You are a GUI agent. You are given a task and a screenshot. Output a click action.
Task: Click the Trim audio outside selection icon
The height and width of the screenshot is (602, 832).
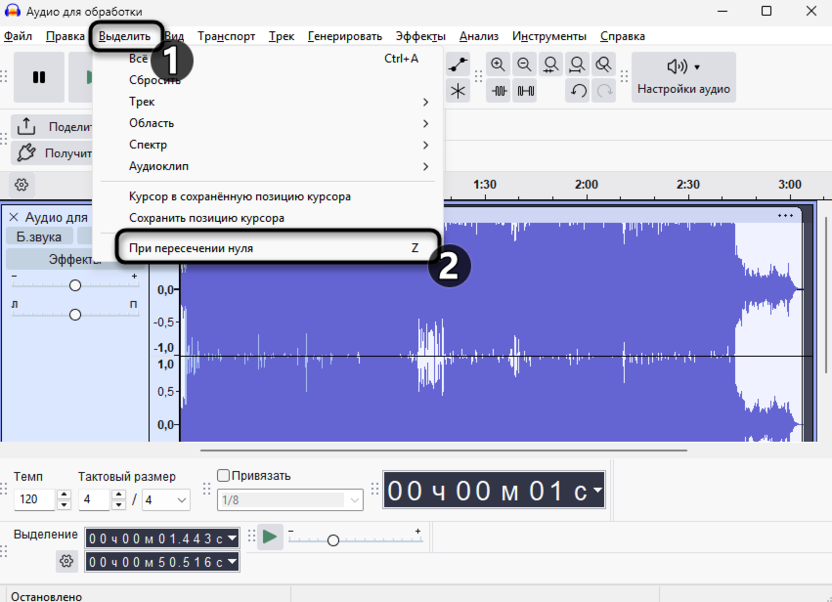tap(499, 91)
